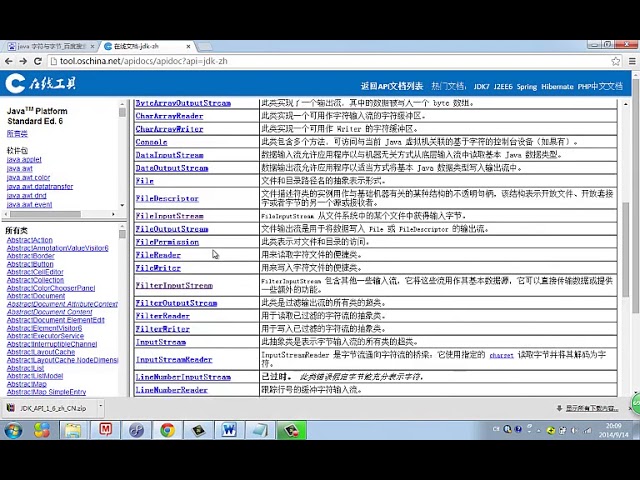Open the java.awt.datatransfer package

coord(40,187)
